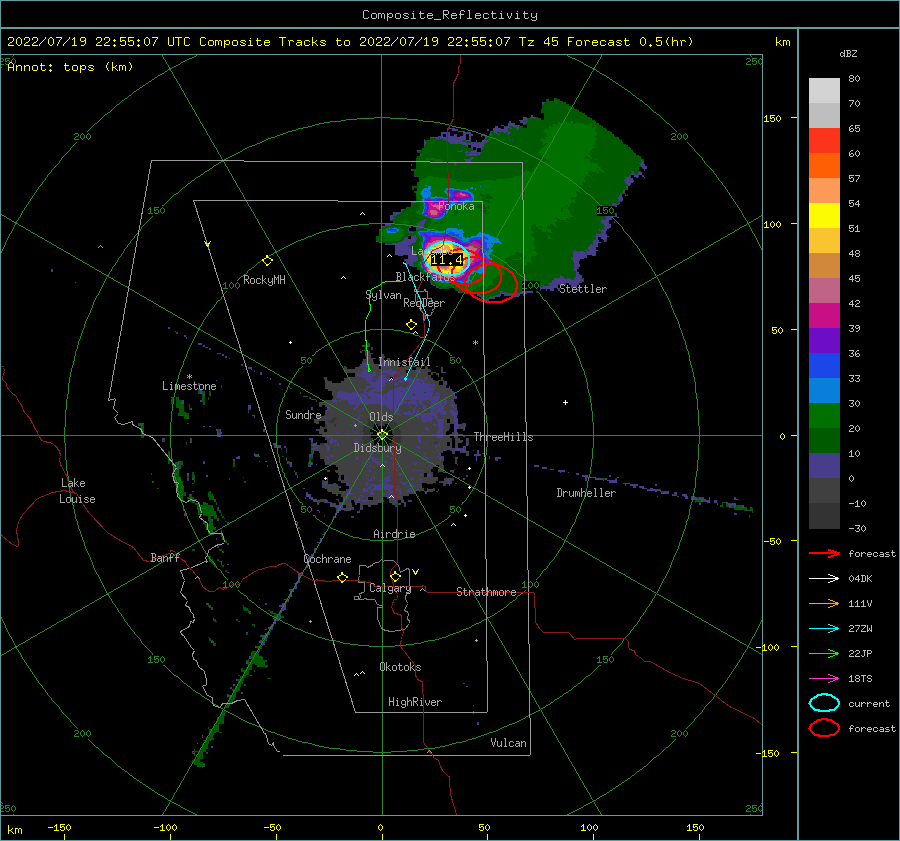Click the timestamp header text line
The image size is (900, 841).
click(350, 42)
